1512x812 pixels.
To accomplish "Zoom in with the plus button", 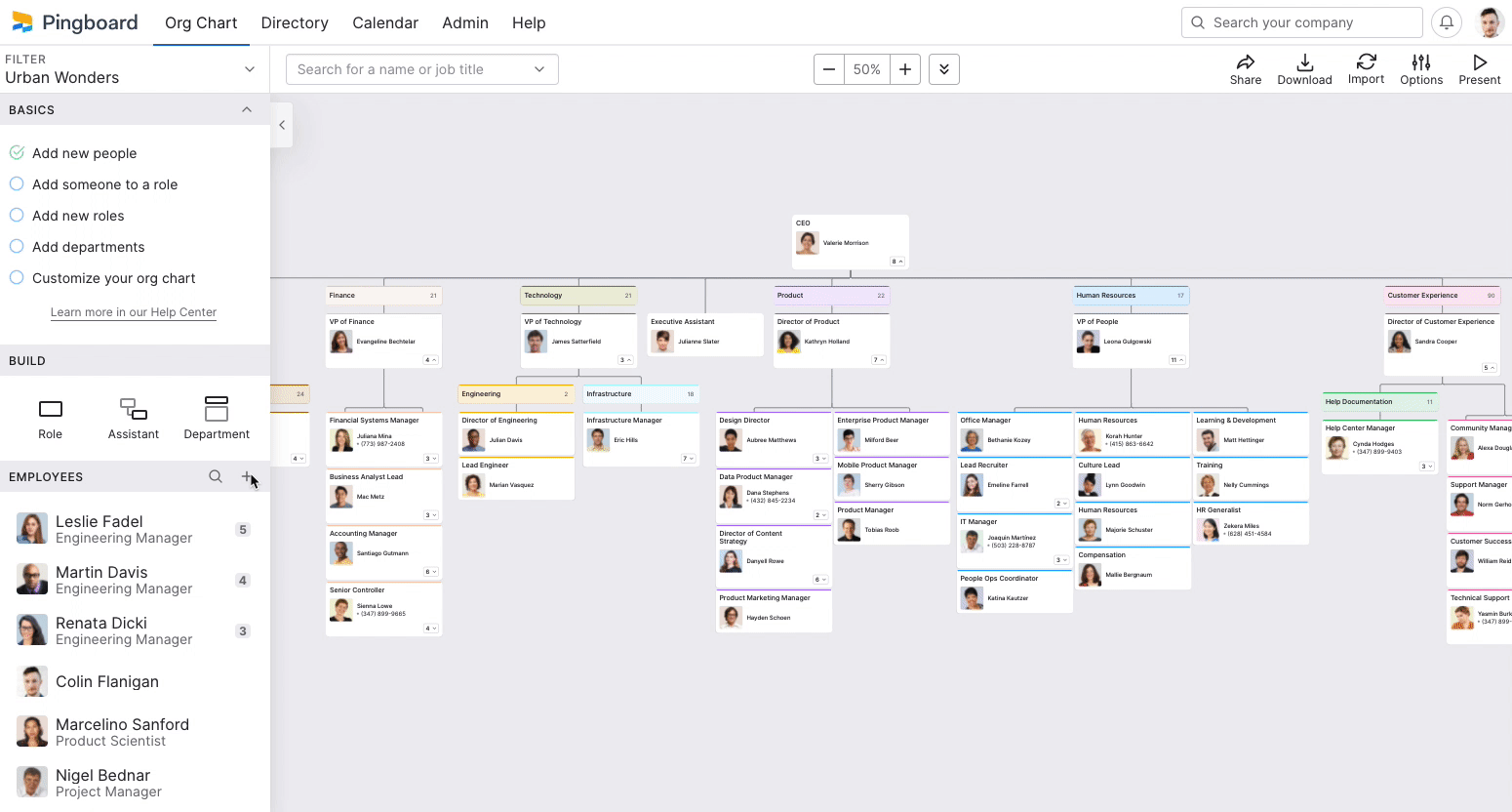I will (x=905, y=69).
